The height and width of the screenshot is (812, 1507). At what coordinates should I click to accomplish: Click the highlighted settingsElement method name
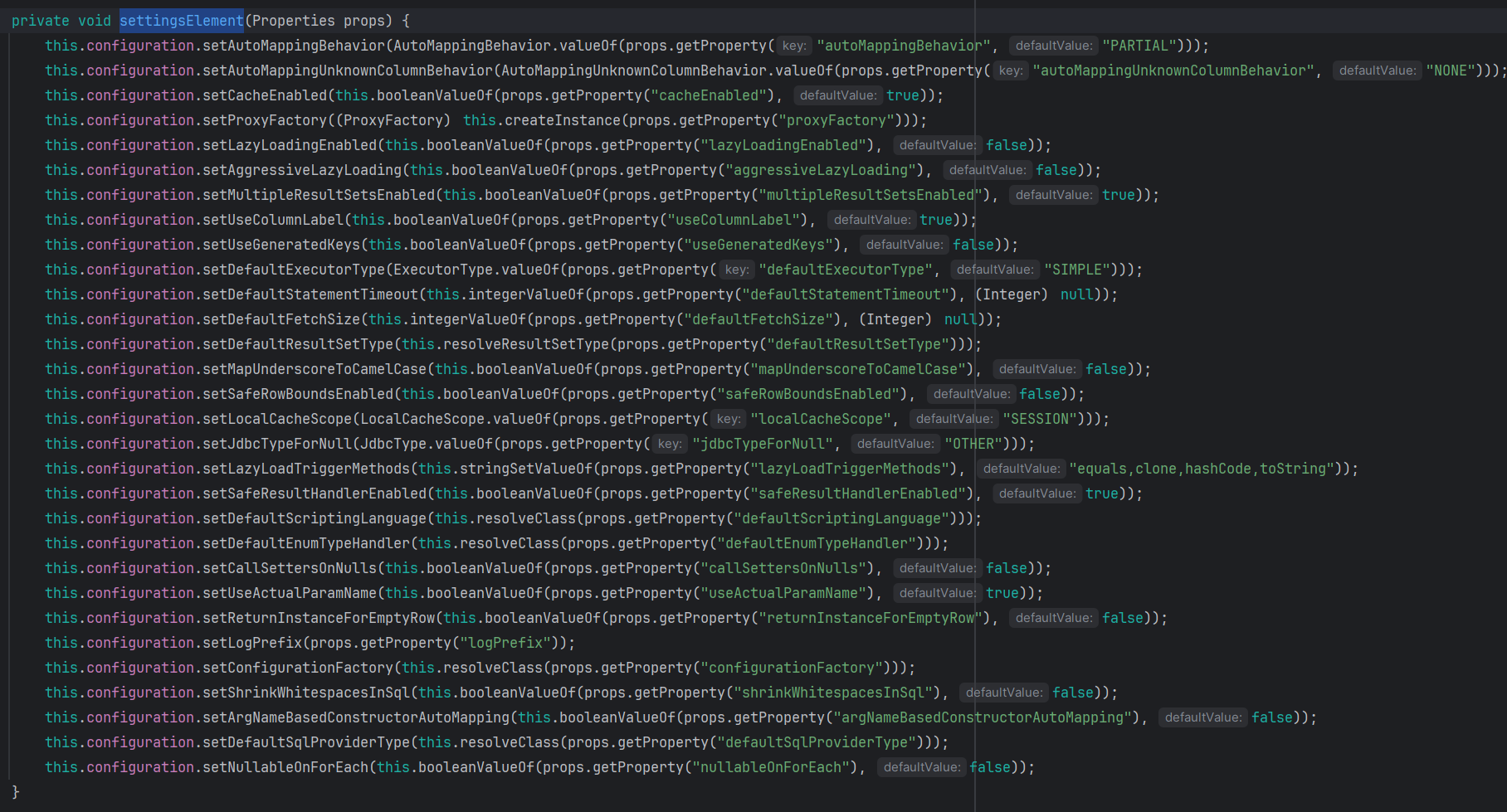(x=182, y=21)
